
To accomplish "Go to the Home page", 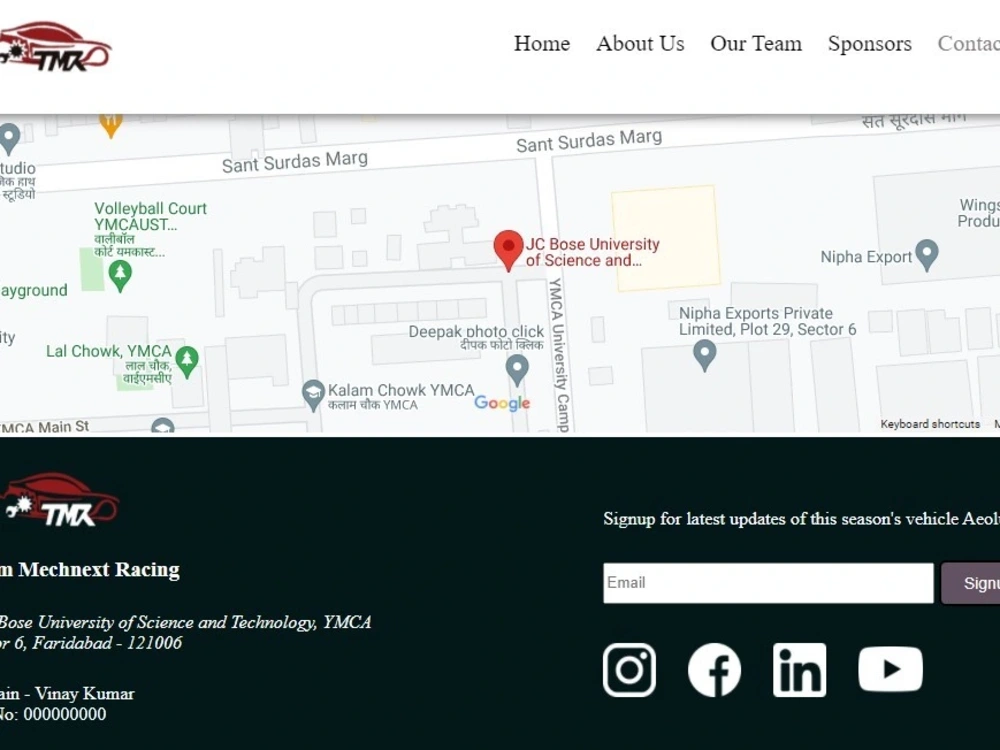I will click(x=542, y=43).
